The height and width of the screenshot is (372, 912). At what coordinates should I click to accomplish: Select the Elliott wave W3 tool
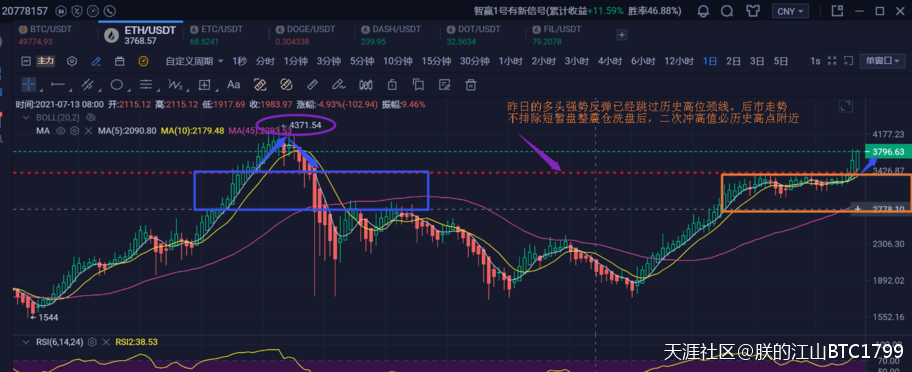(x=175, y=85)
